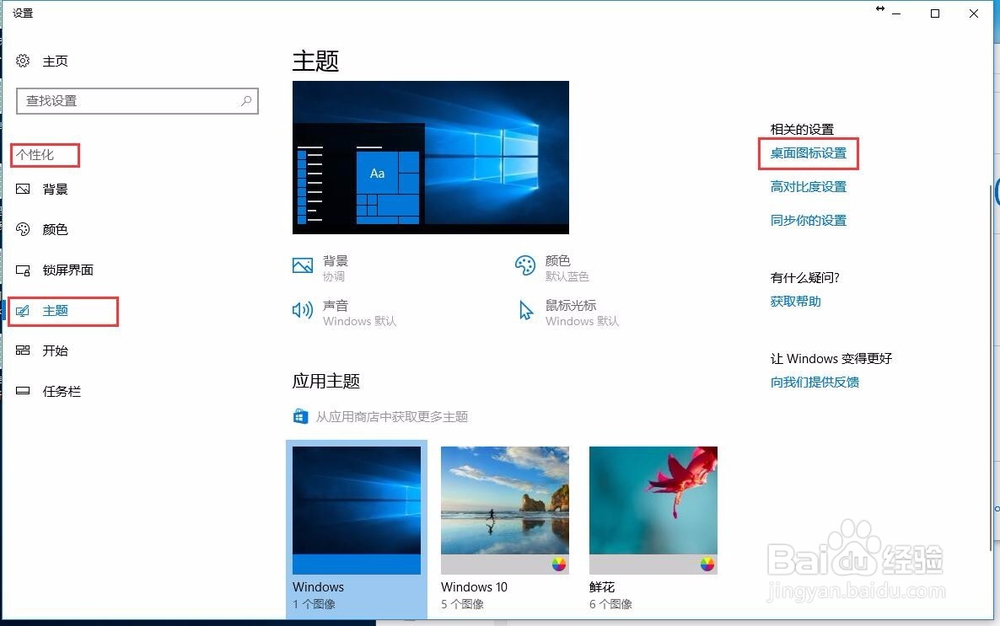
Task: Click the mouse cursor icon beside 鼠标光标
Action: (x=525, y=311)
